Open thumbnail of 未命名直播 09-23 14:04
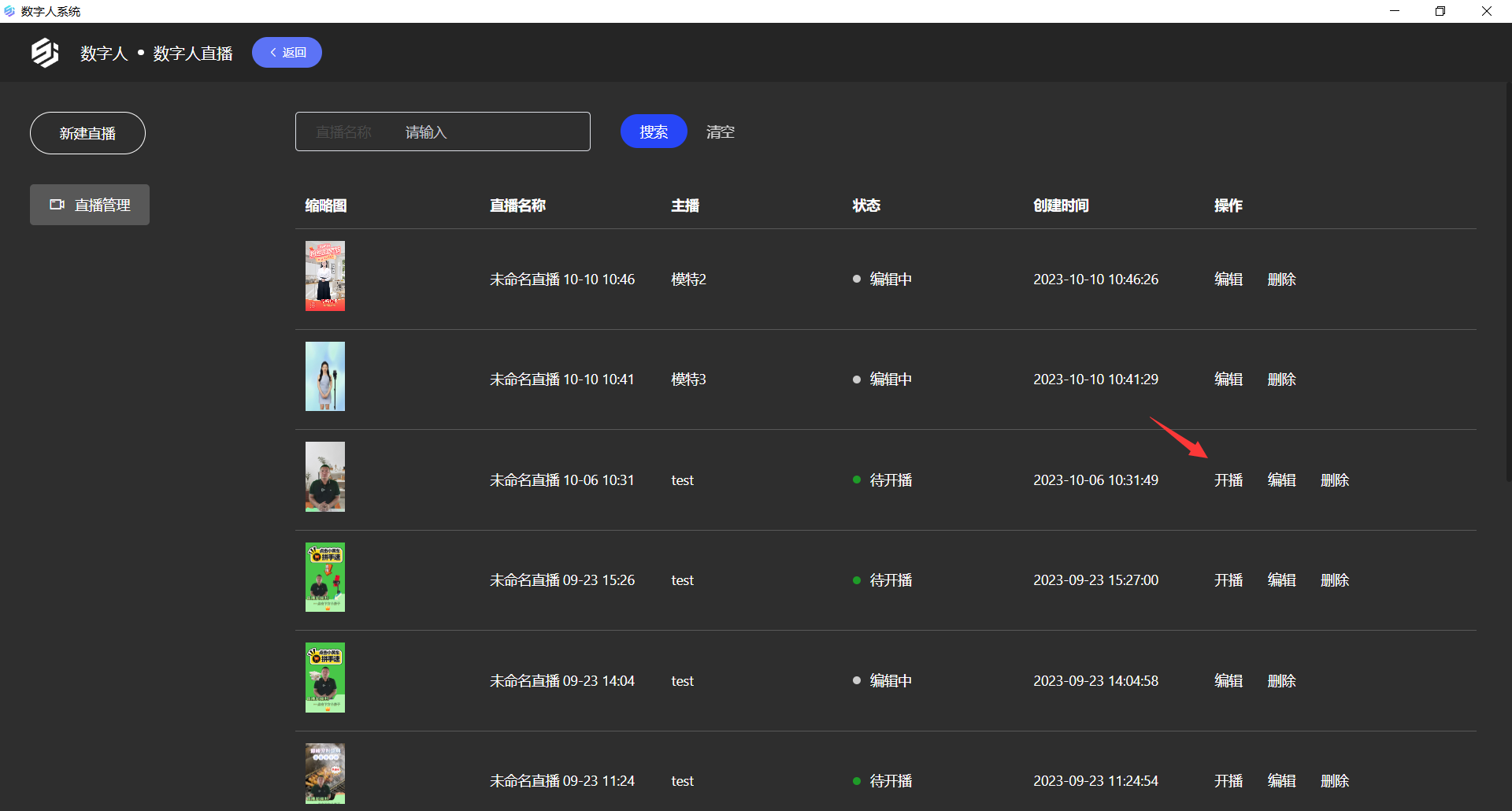This screenshot has height=811, width=1512. pos(325,678)
